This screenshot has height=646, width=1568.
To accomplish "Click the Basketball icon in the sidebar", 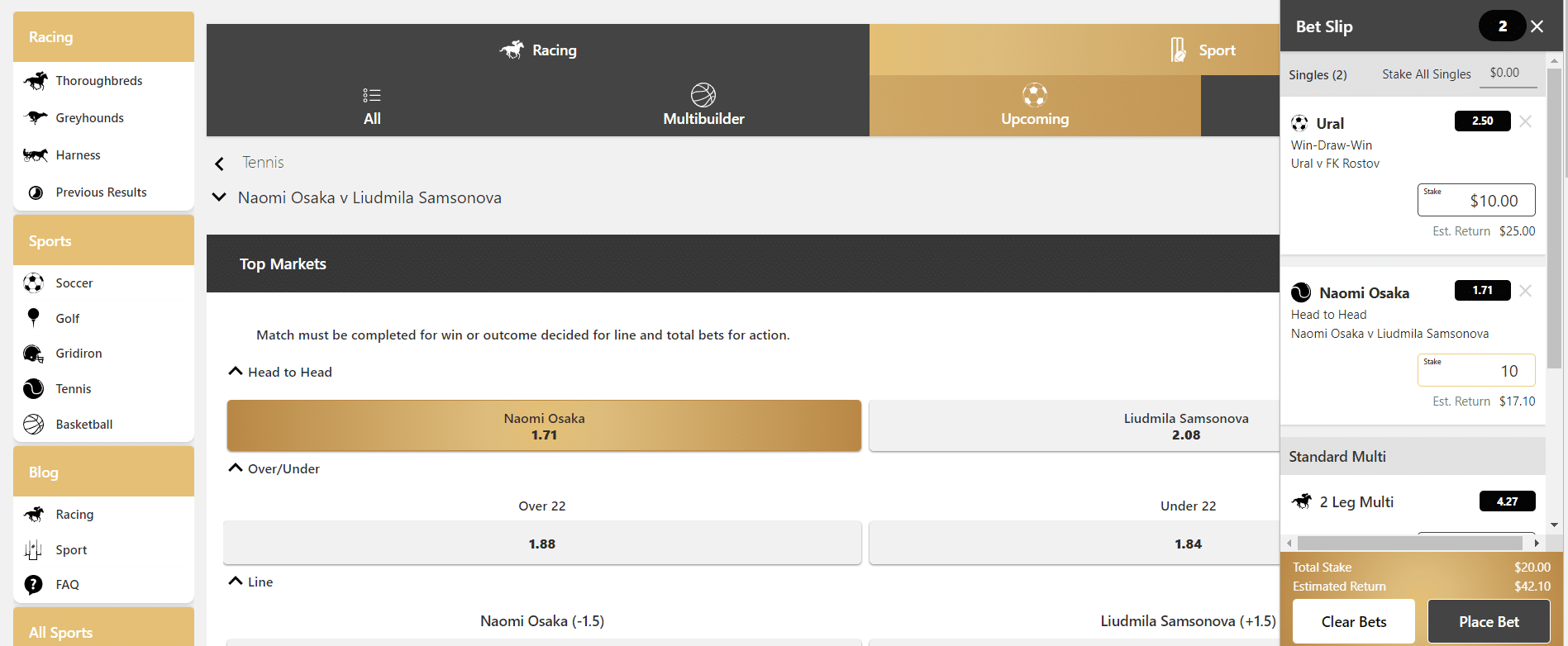I will 34,425.
